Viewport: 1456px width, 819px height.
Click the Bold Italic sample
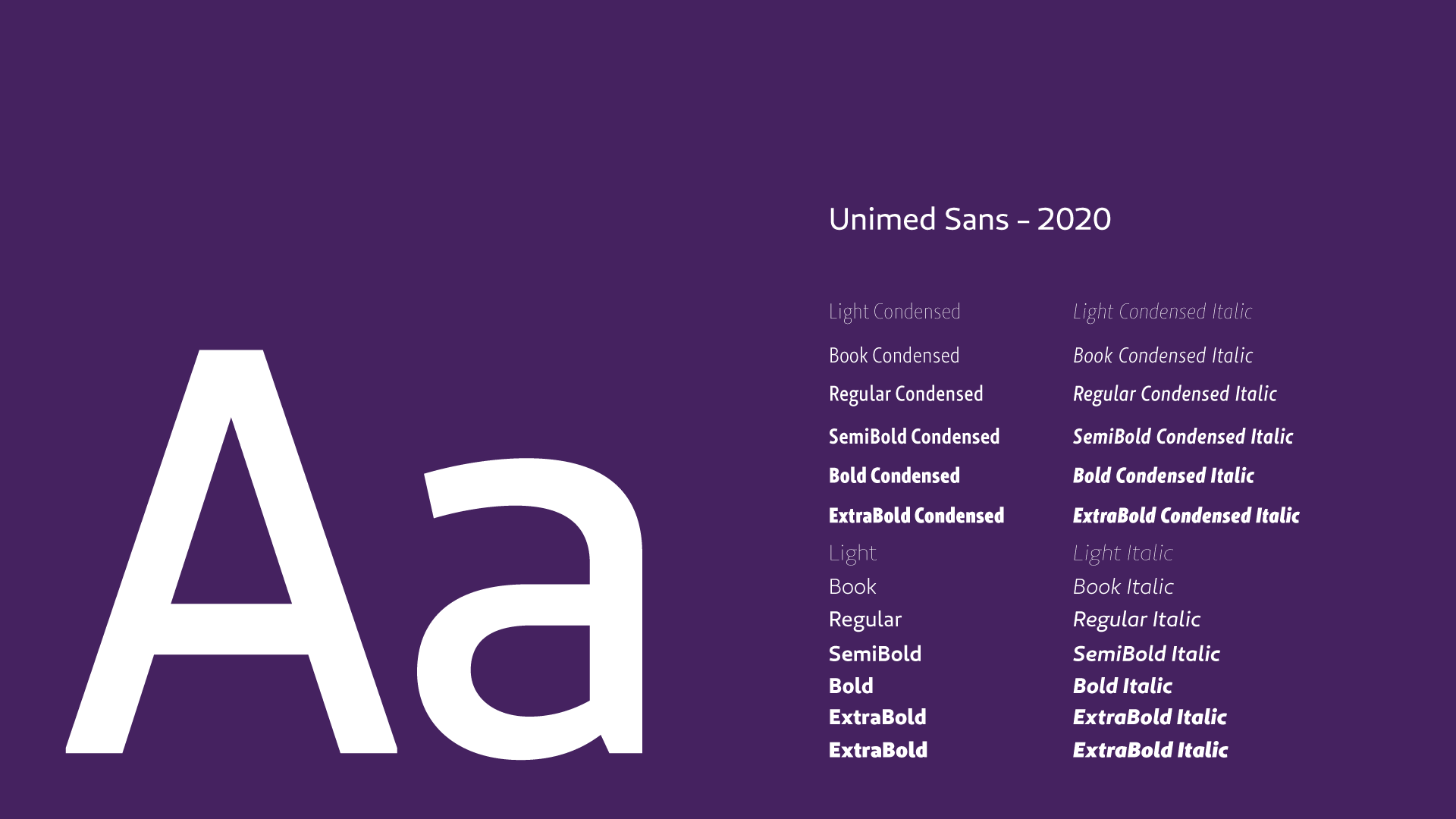point(1123,686)
